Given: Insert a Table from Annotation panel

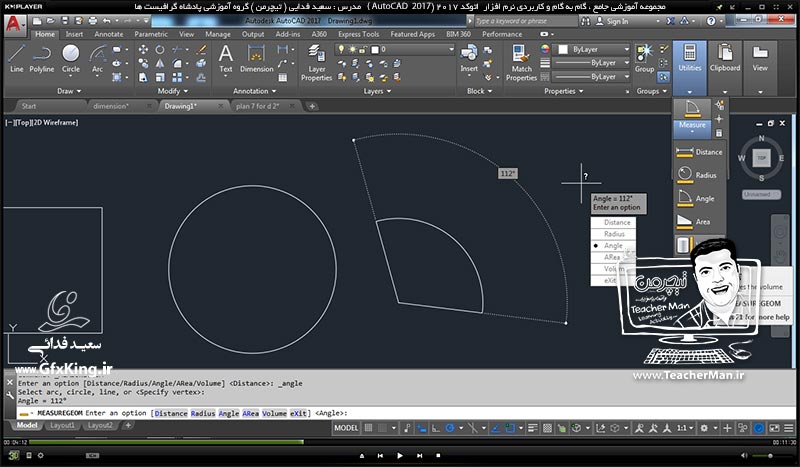Looking at the screenshot, I should (282, 78).
